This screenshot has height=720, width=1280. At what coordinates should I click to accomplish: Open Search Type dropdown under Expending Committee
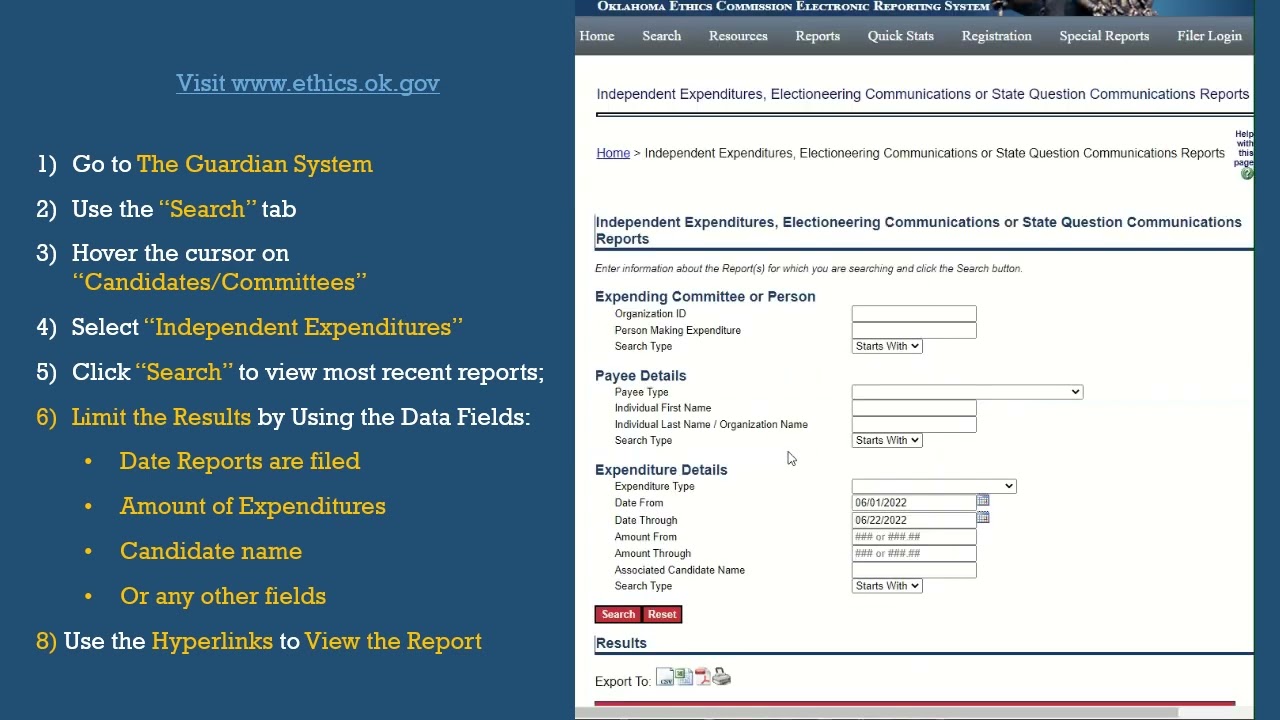coord(887,346)
